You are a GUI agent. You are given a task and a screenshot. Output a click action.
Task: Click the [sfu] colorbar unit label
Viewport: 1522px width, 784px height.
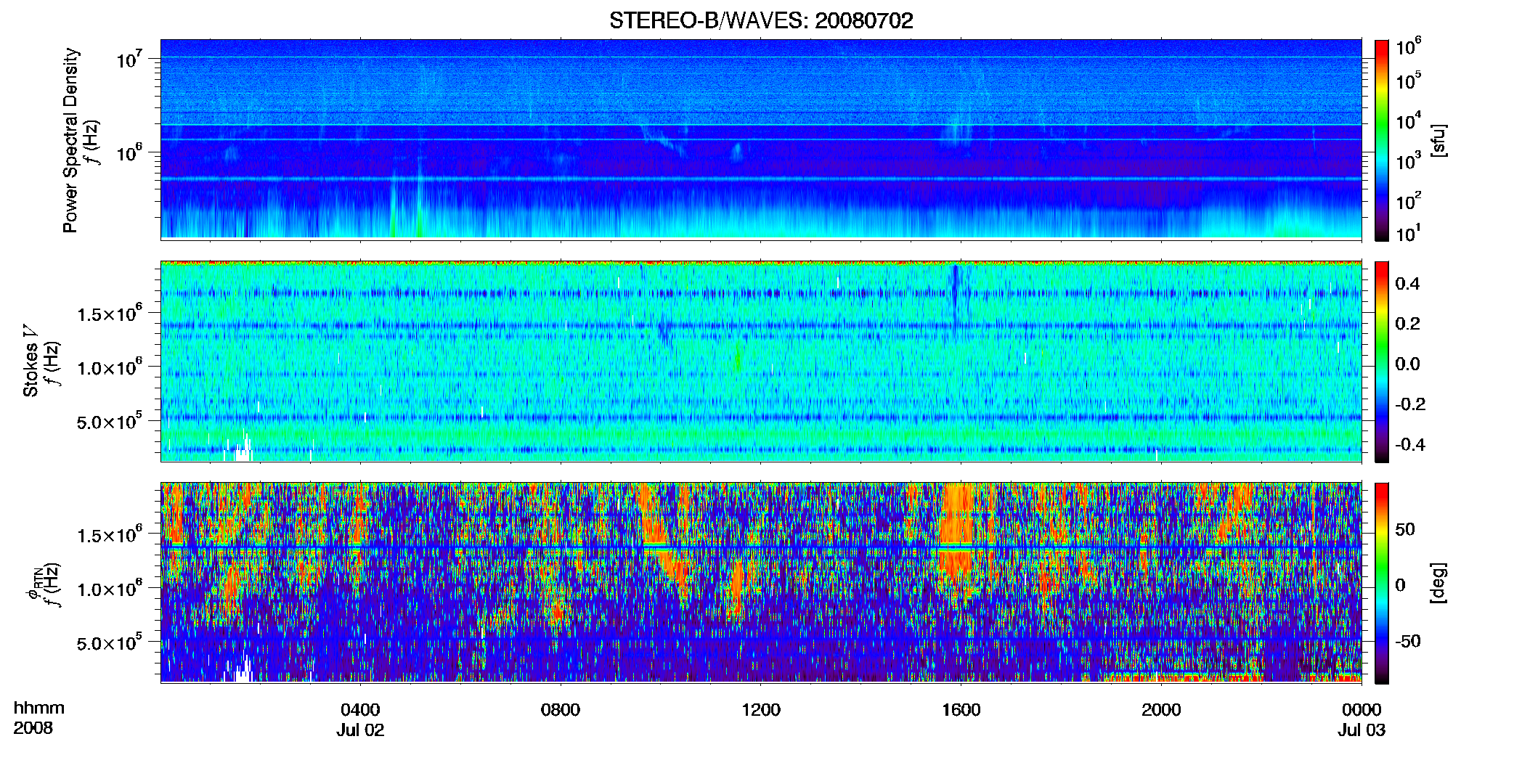coord(1438,140)
